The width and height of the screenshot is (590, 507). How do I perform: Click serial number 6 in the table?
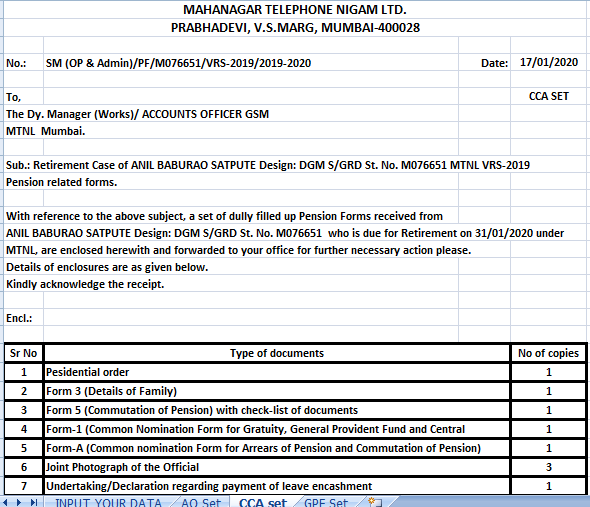pos(24,467)
